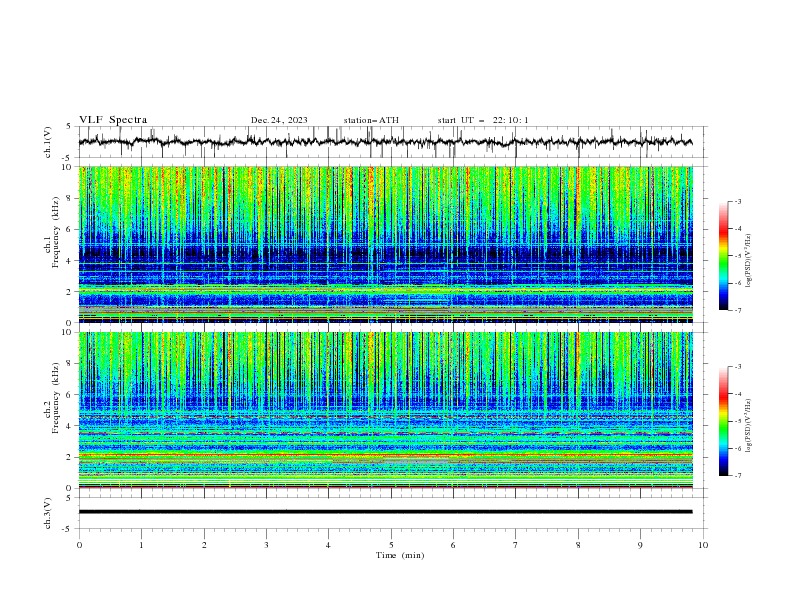Click the lower colorbar 'log(PSD)(V²/Hz)' label

click(x=749, y=426)
